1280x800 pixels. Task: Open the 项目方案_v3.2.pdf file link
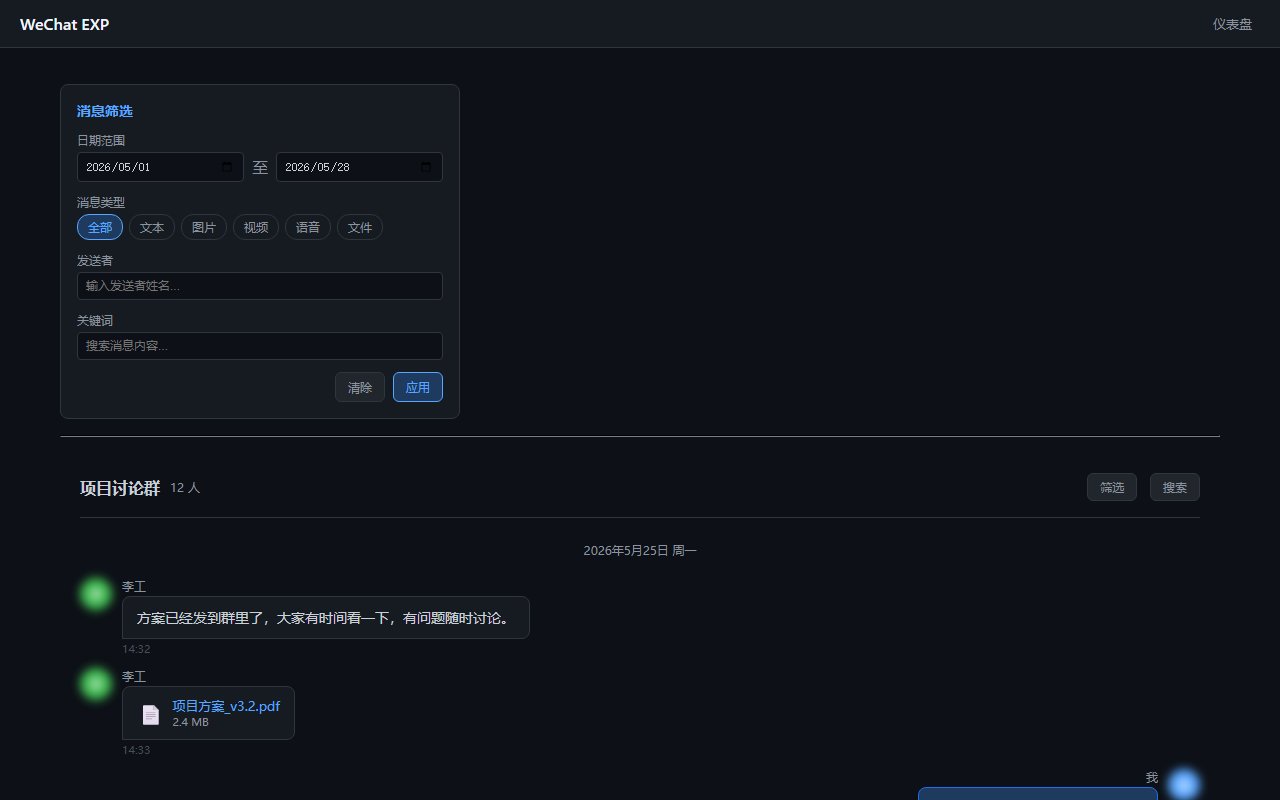226,706
